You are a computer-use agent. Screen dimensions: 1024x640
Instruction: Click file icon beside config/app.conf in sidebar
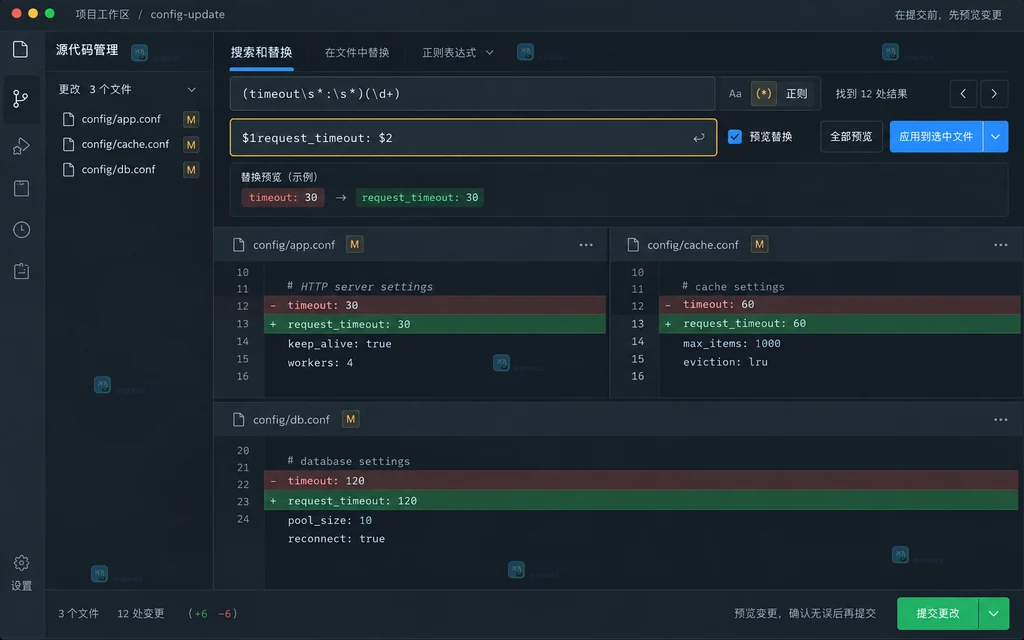click(x=68, y=119)
